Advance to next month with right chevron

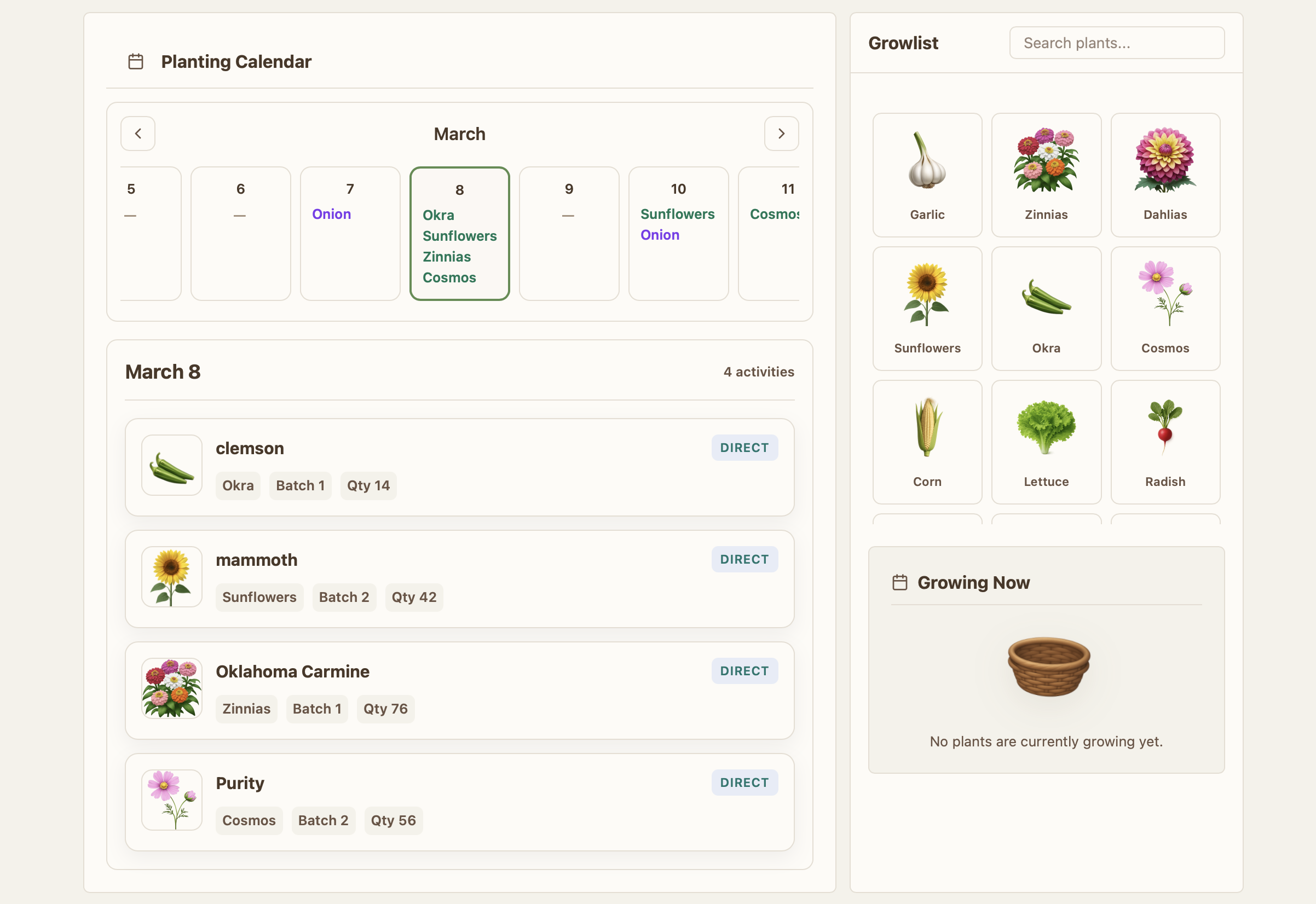(781, 134)
